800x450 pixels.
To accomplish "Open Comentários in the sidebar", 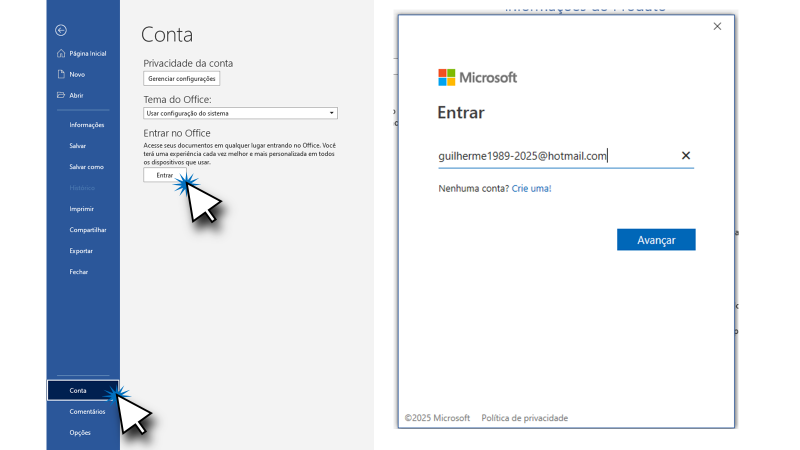I will [87, 411].
